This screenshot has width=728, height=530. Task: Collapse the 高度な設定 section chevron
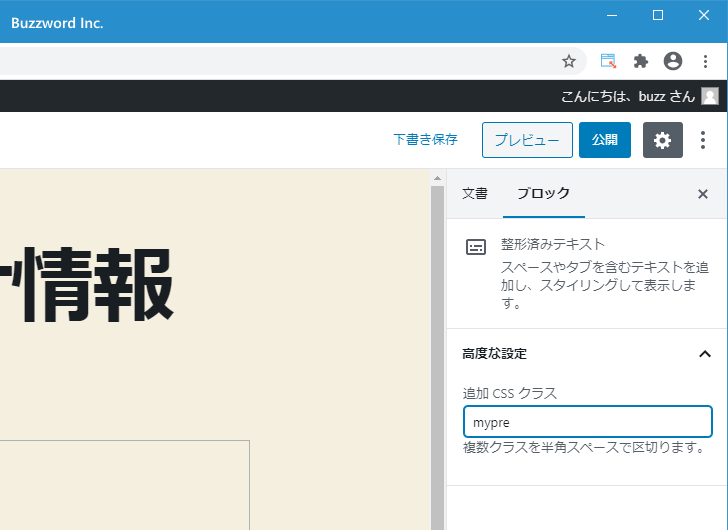click(705, 354)
